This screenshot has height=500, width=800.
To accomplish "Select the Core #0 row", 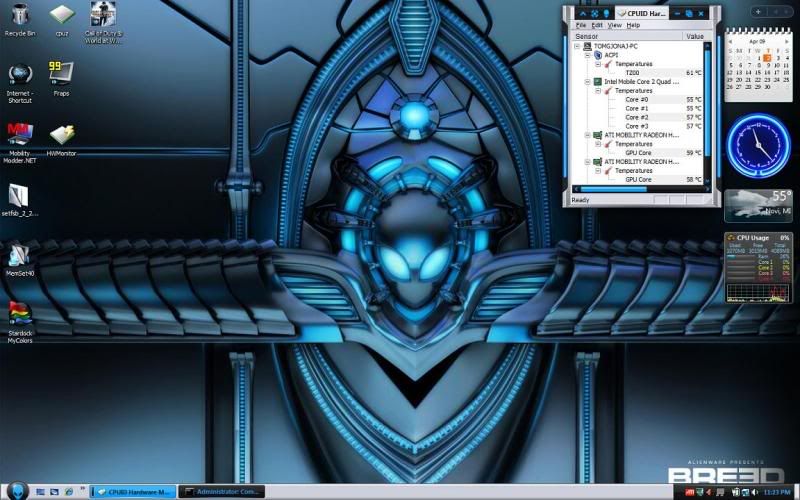I will point(663,99).
